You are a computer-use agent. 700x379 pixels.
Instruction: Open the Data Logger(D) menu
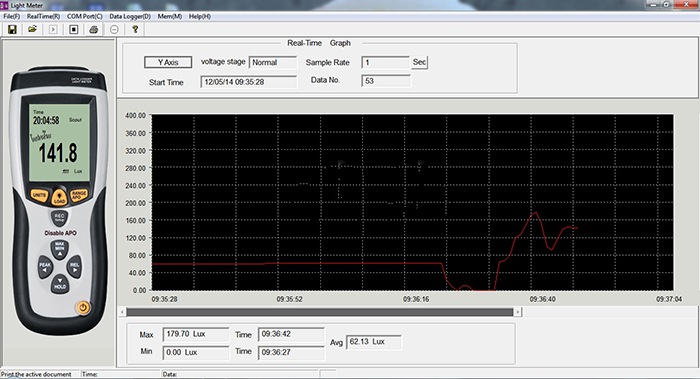[130, 16]
